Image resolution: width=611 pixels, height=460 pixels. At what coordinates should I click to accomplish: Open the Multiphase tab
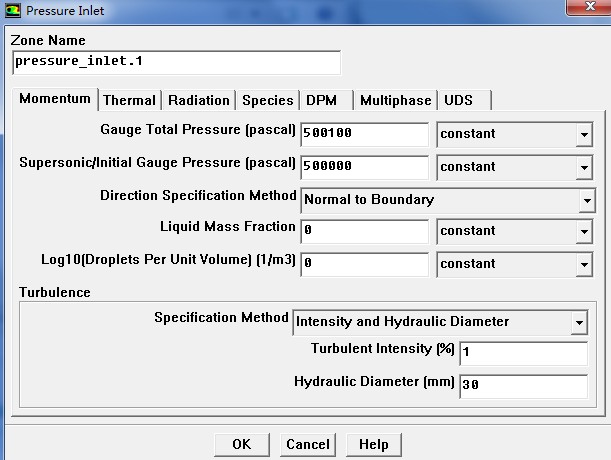(395, 100)
